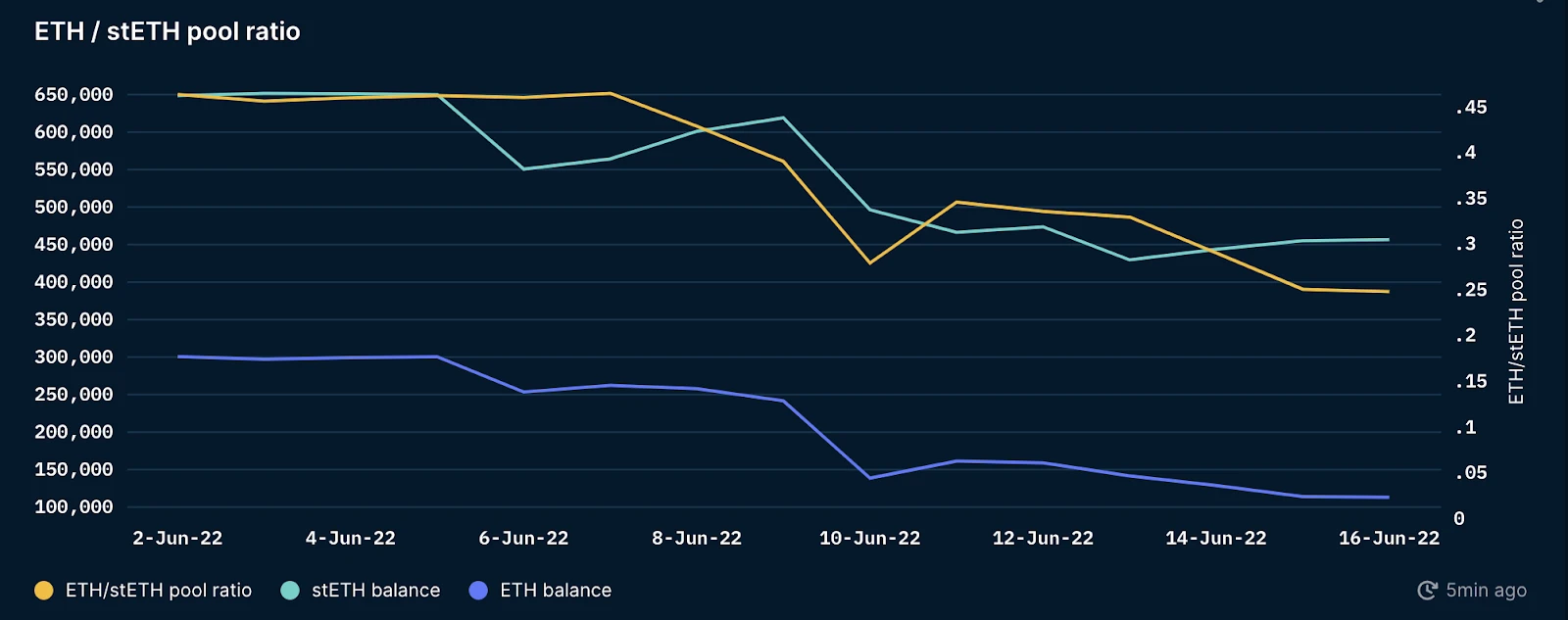Click the refresh clock icon near '5min ago'
The height and width of the screenshot is (620, 1568).
1427,590
